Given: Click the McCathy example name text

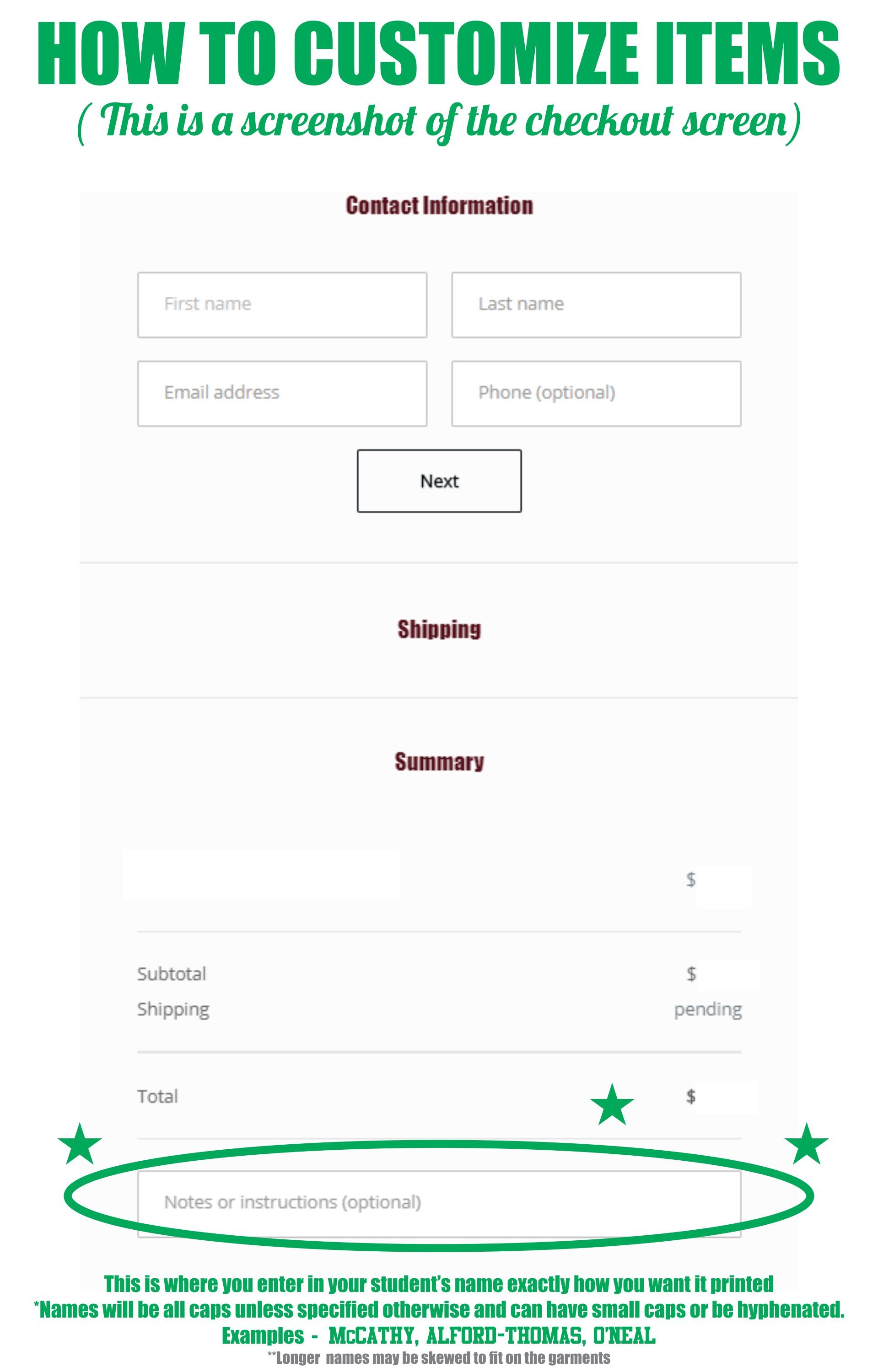Looking at the screenshot, I should (x=371, y=1335).
